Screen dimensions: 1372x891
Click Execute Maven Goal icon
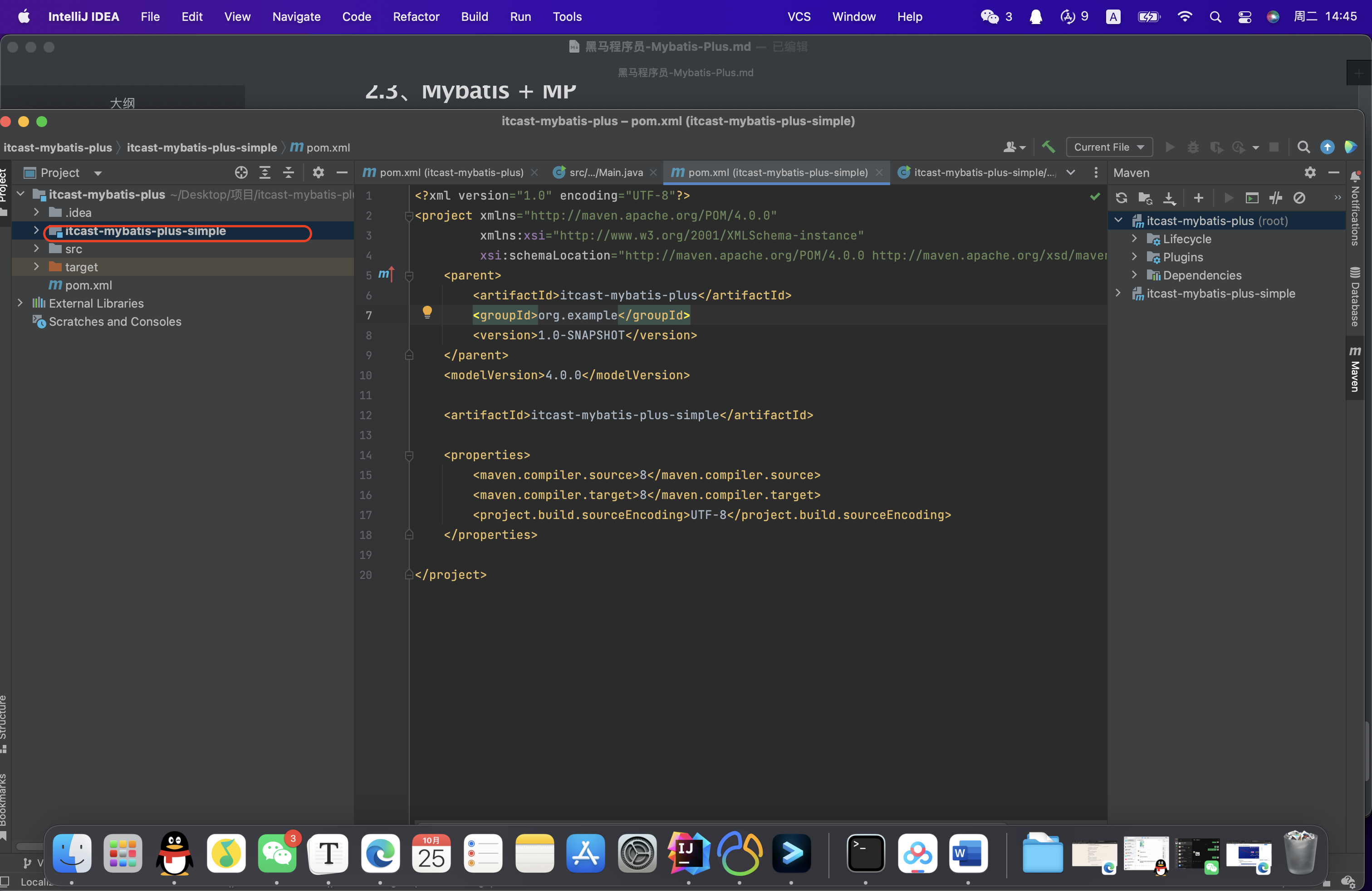click(1251, 198)
